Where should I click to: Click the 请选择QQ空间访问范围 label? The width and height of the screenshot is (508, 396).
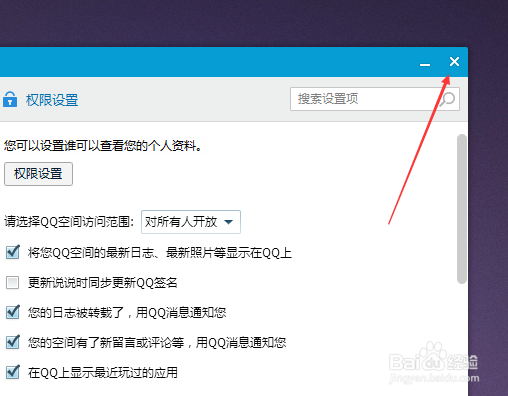(x=69, y=222)
